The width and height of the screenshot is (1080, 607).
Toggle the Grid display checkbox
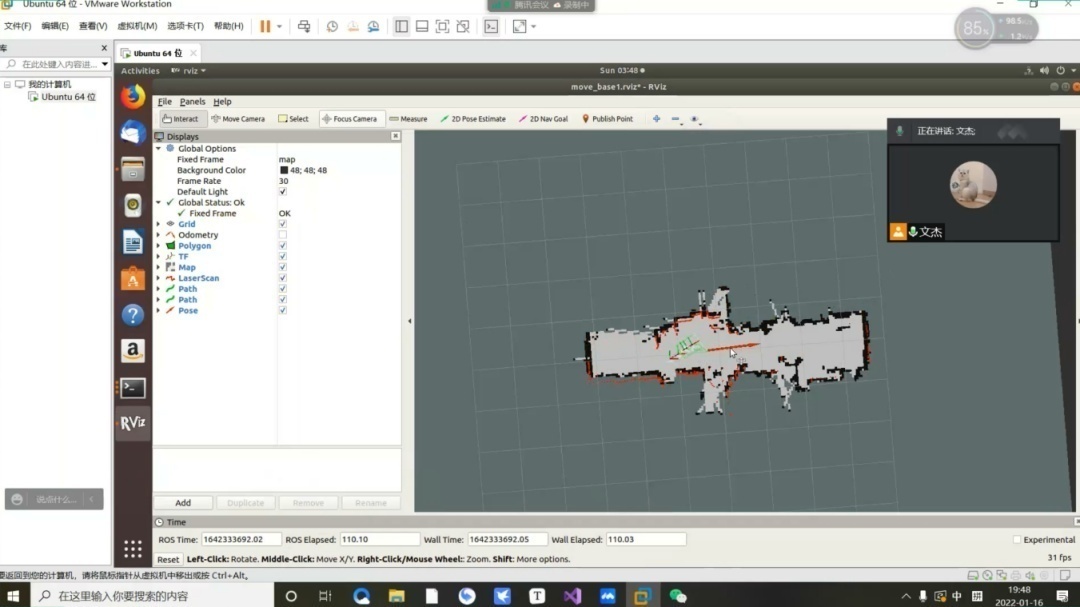[283, 224]
